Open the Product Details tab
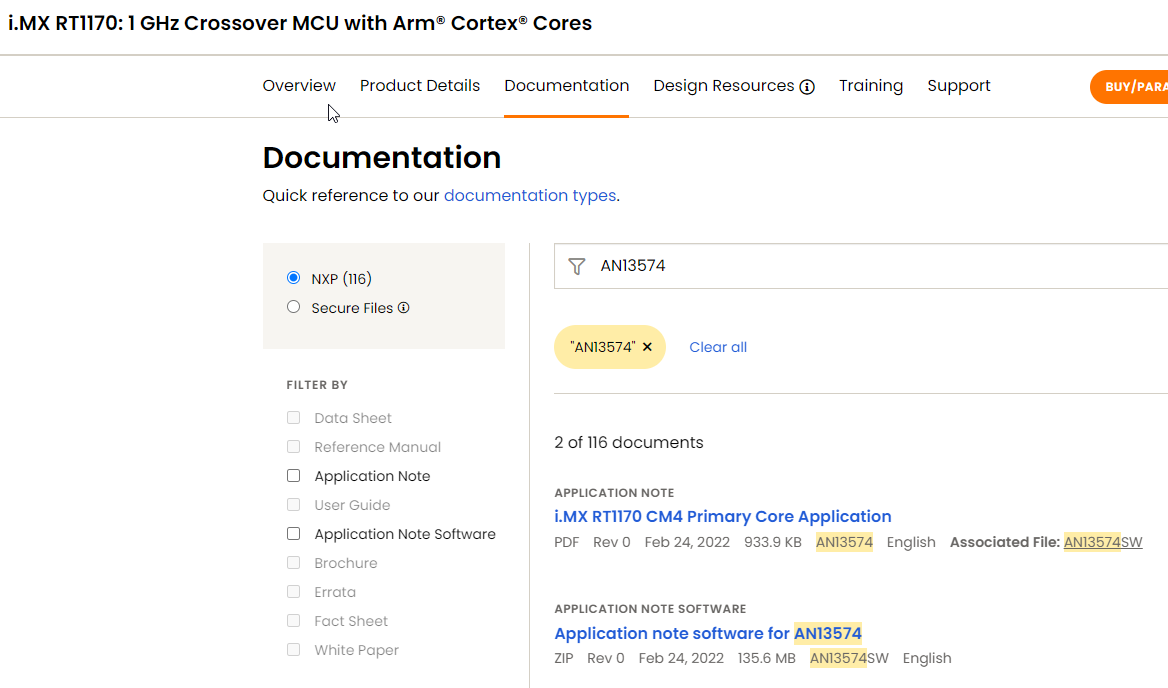1168x688 pixels. 419,85
